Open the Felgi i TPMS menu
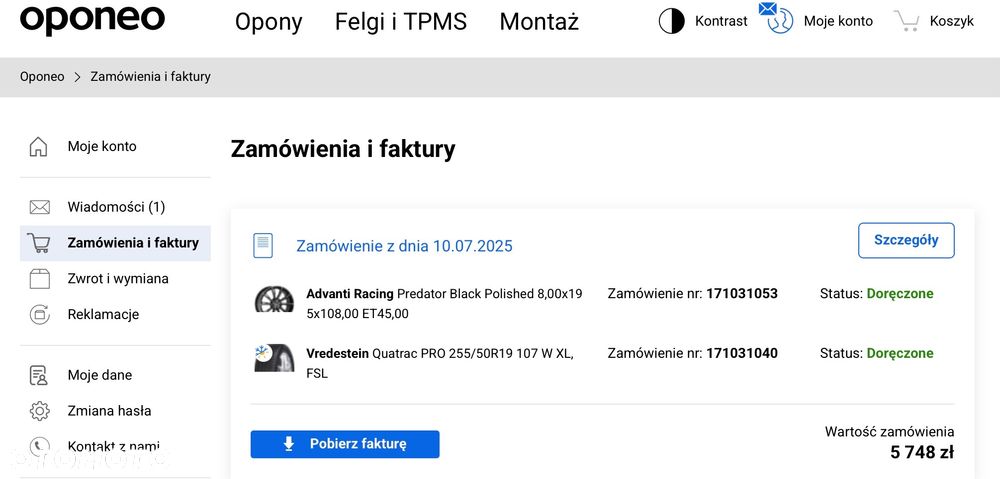This screenshot has width=1000, height=479. click(x=401, y=22)
